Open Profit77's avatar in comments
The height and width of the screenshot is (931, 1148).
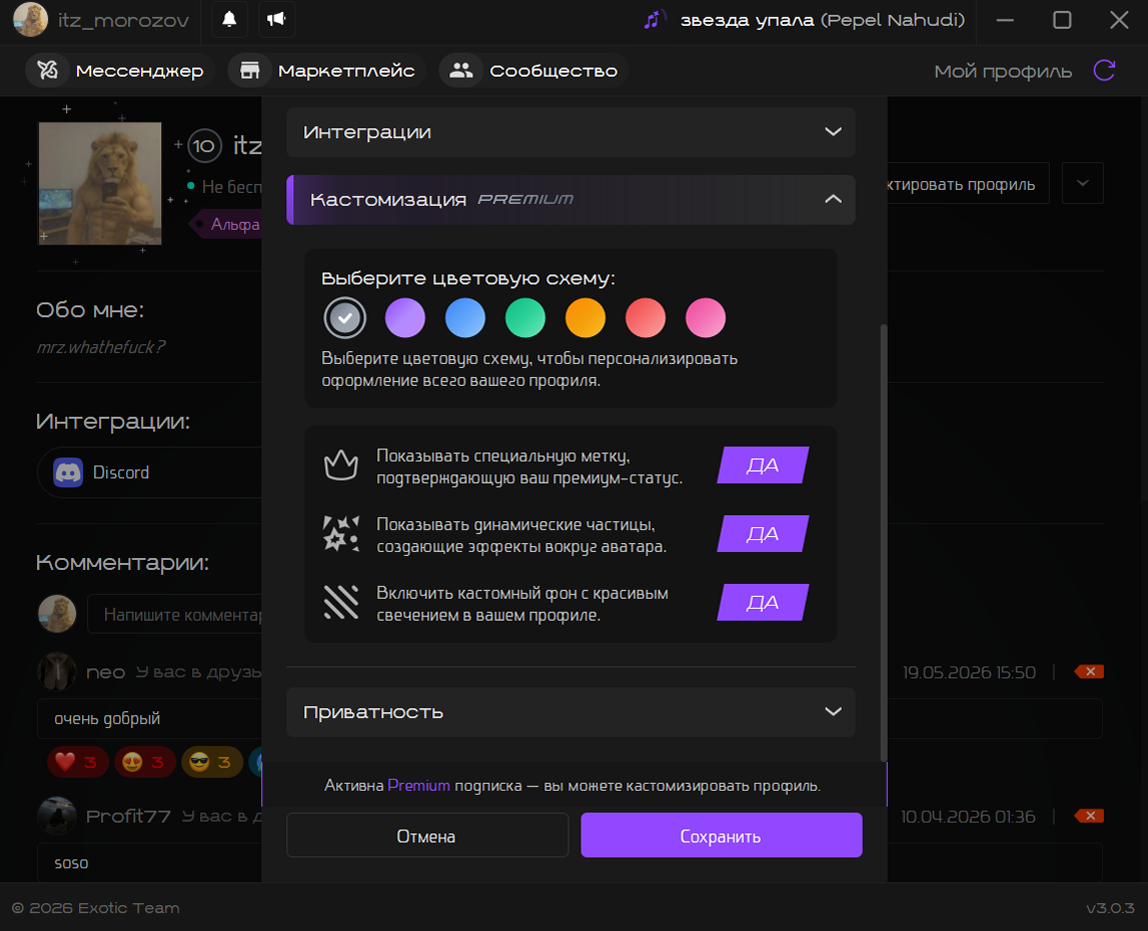point(57,815)
